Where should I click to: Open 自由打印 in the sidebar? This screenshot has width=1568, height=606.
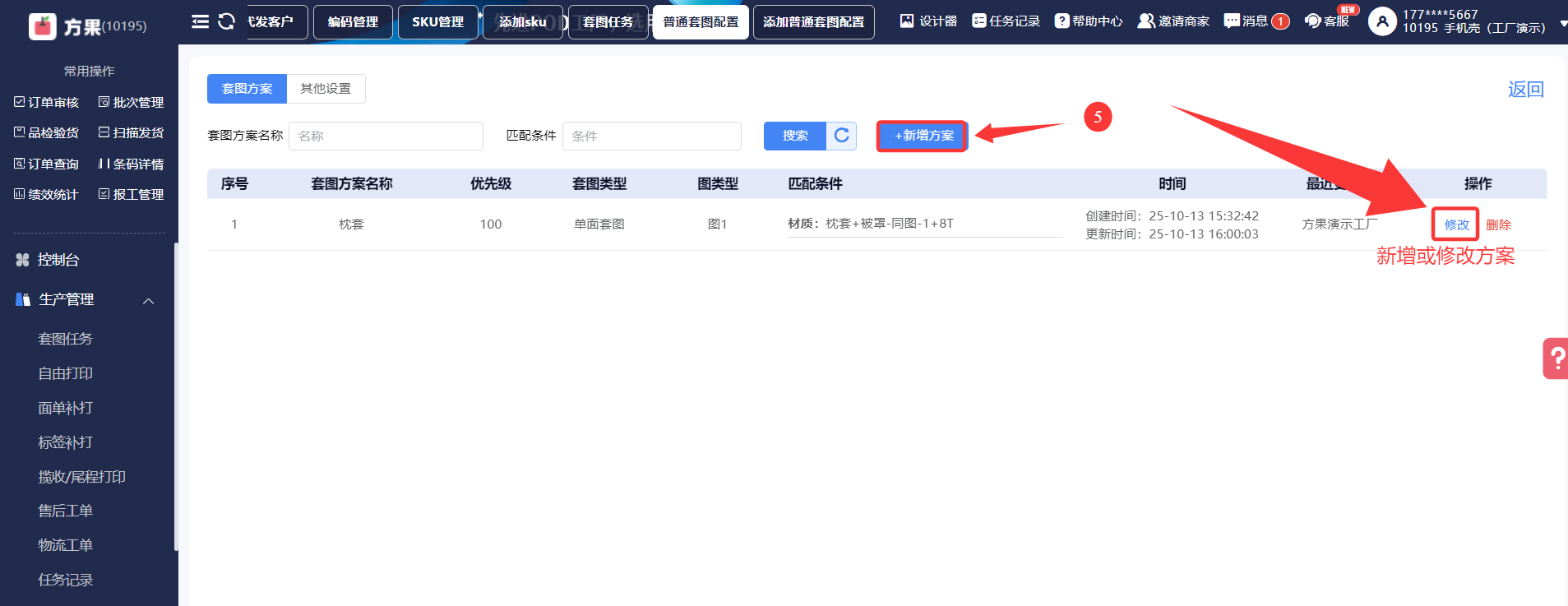point(66,373)
